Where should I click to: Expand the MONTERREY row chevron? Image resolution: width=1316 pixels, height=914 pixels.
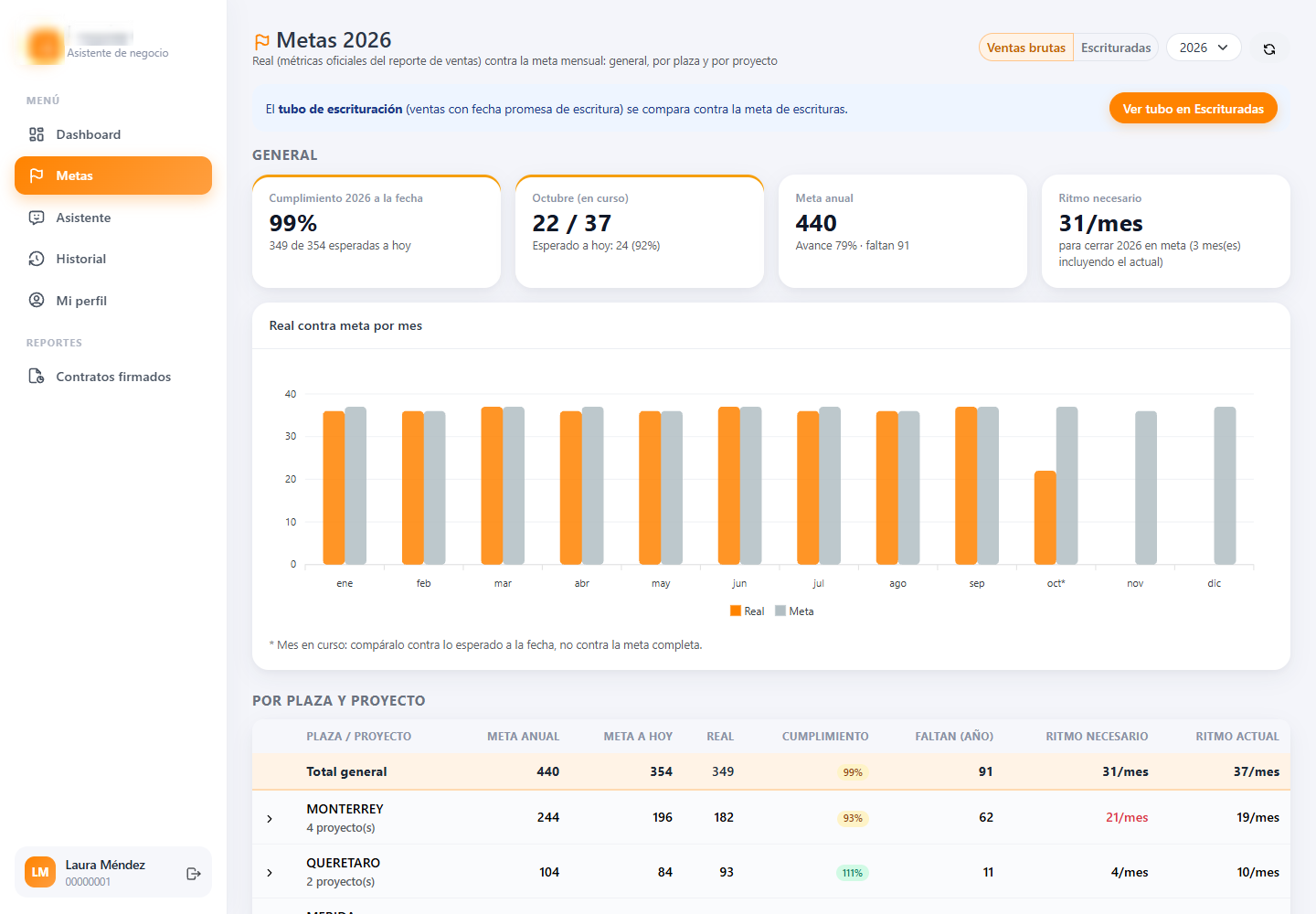(270, 819)
